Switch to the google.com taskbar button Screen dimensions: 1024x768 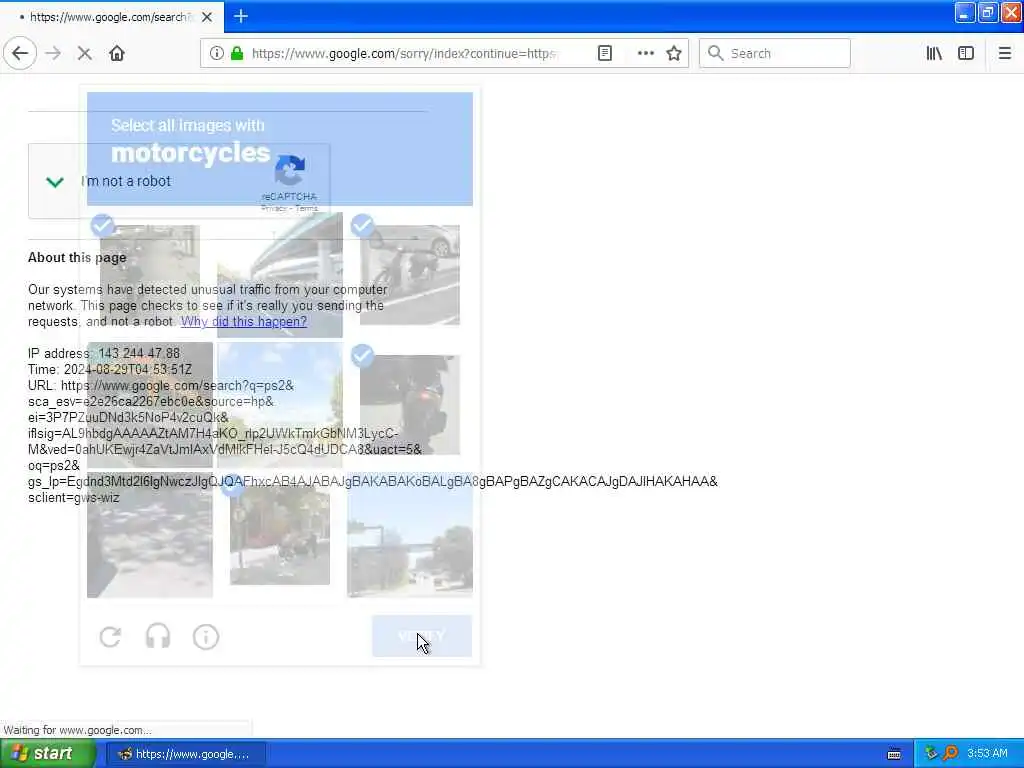click(x=185, y=754)
